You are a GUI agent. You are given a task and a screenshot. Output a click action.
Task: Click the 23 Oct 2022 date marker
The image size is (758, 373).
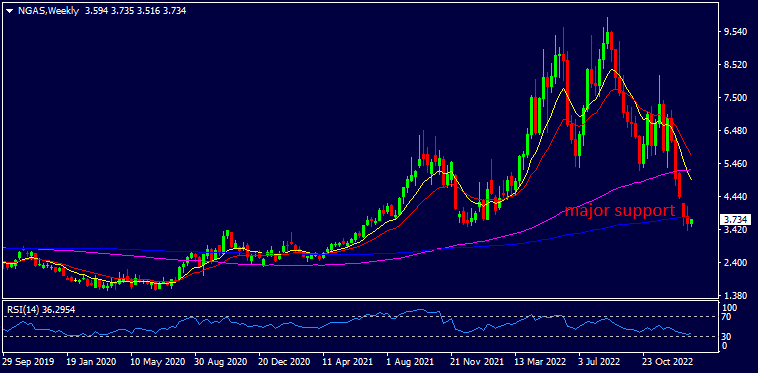669,361
